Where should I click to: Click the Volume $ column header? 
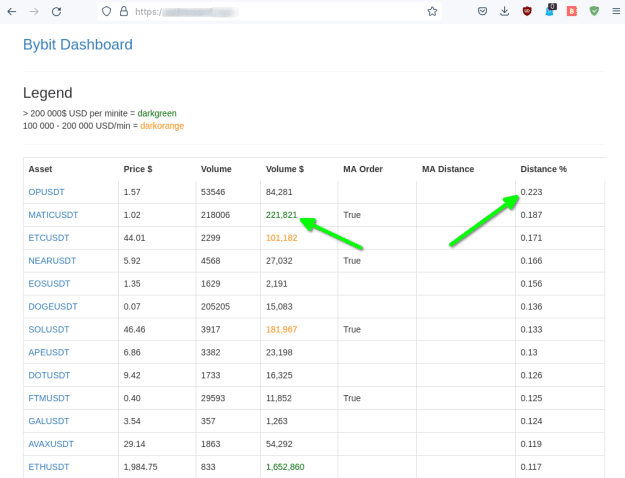click(x=285, y=169)
